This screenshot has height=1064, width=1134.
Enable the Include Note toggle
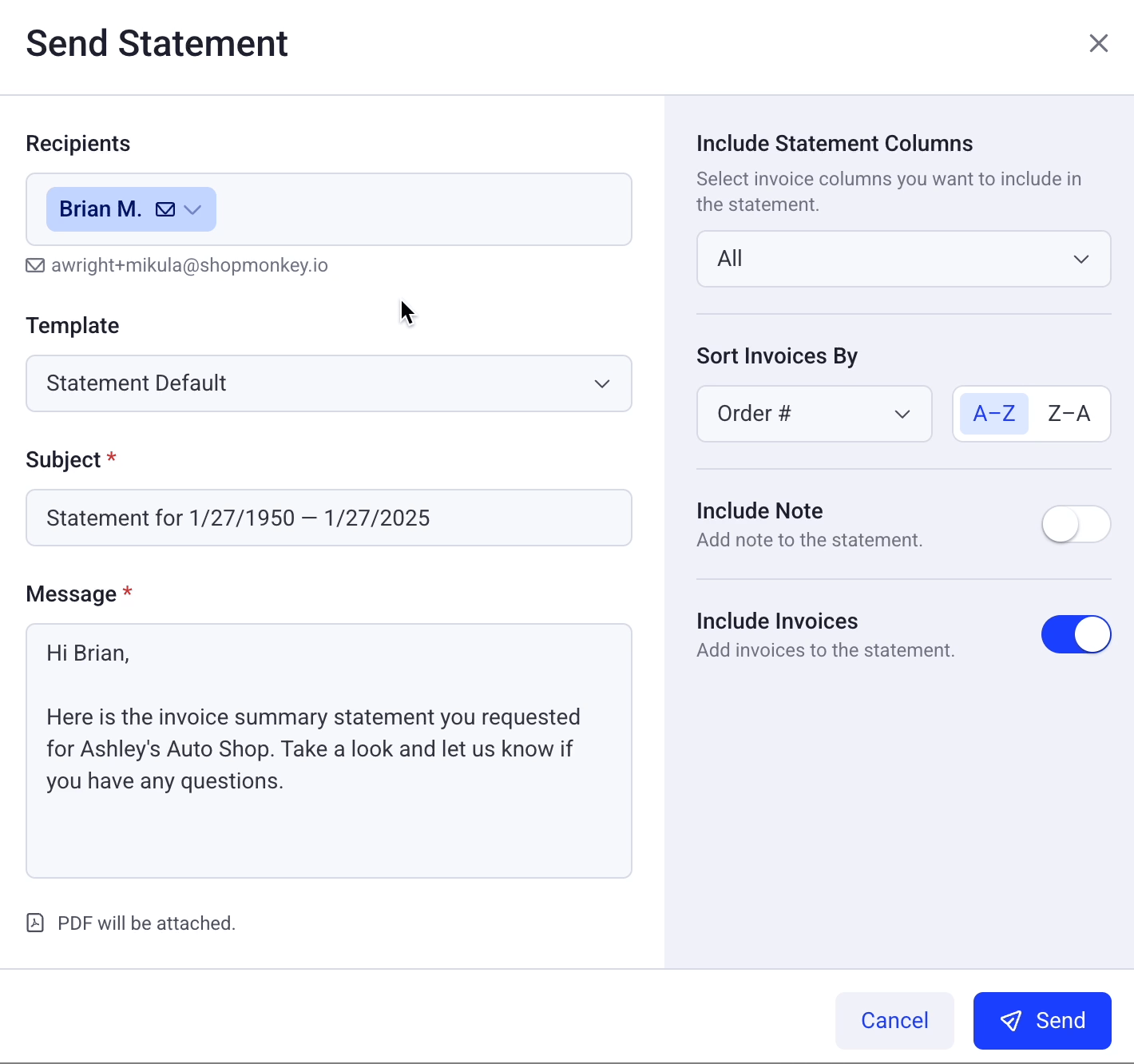pyautogui.click(x=1076, y=524)
